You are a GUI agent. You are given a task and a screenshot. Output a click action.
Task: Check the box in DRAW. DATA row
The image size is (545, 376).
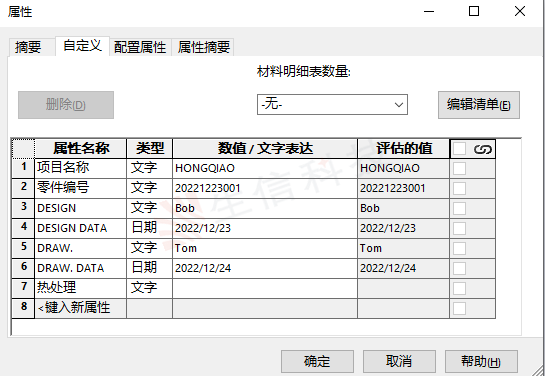(x=459, y=268)
